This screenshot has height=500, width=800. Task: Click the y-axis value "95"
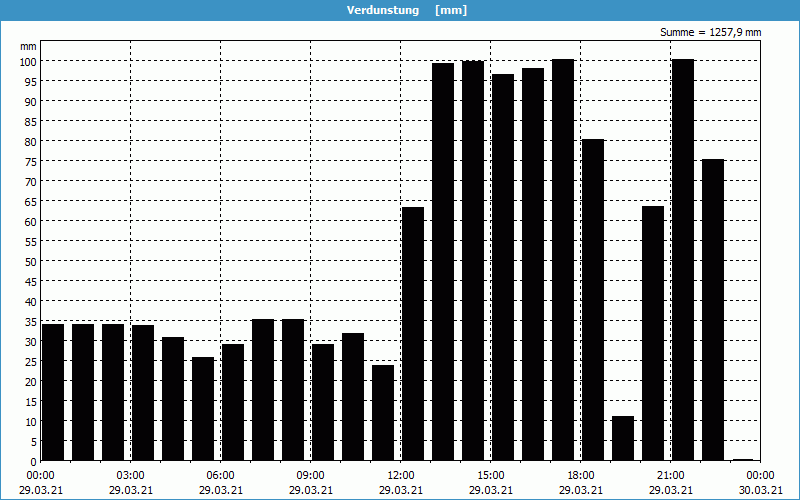[31, 81]
